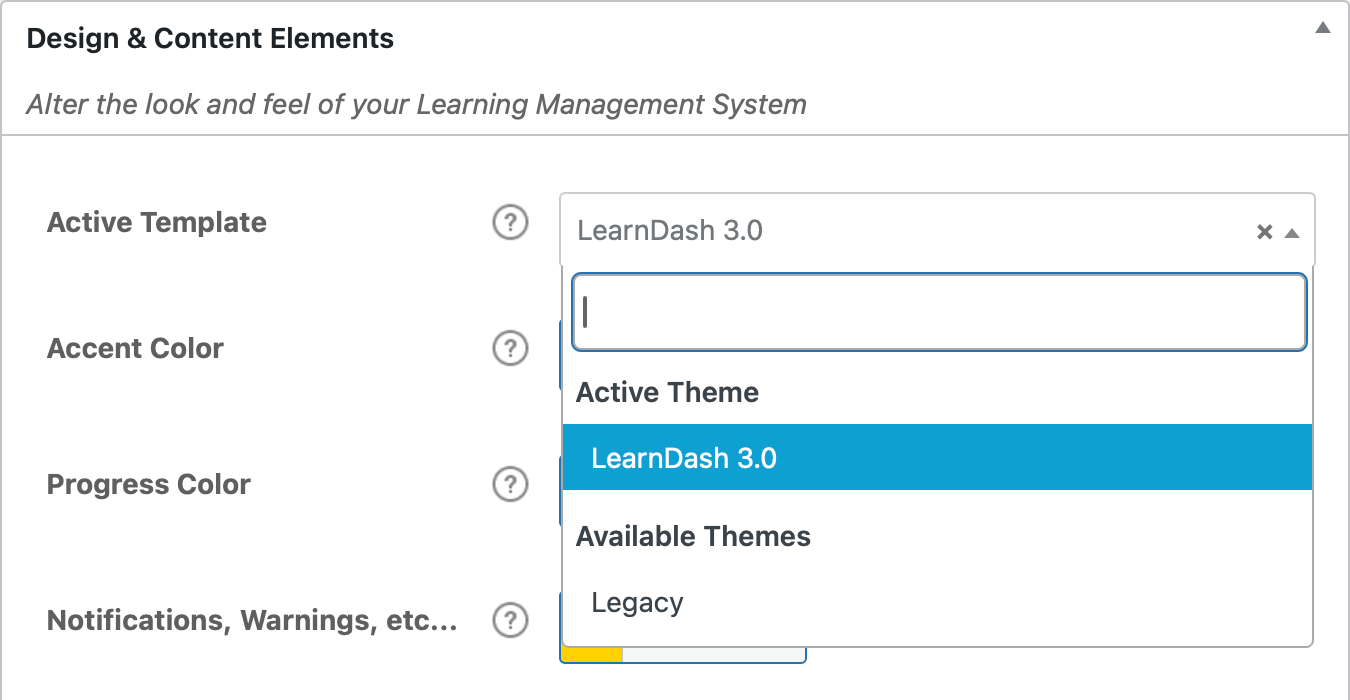Click the Progress Color field label

[x=149, y=484]
